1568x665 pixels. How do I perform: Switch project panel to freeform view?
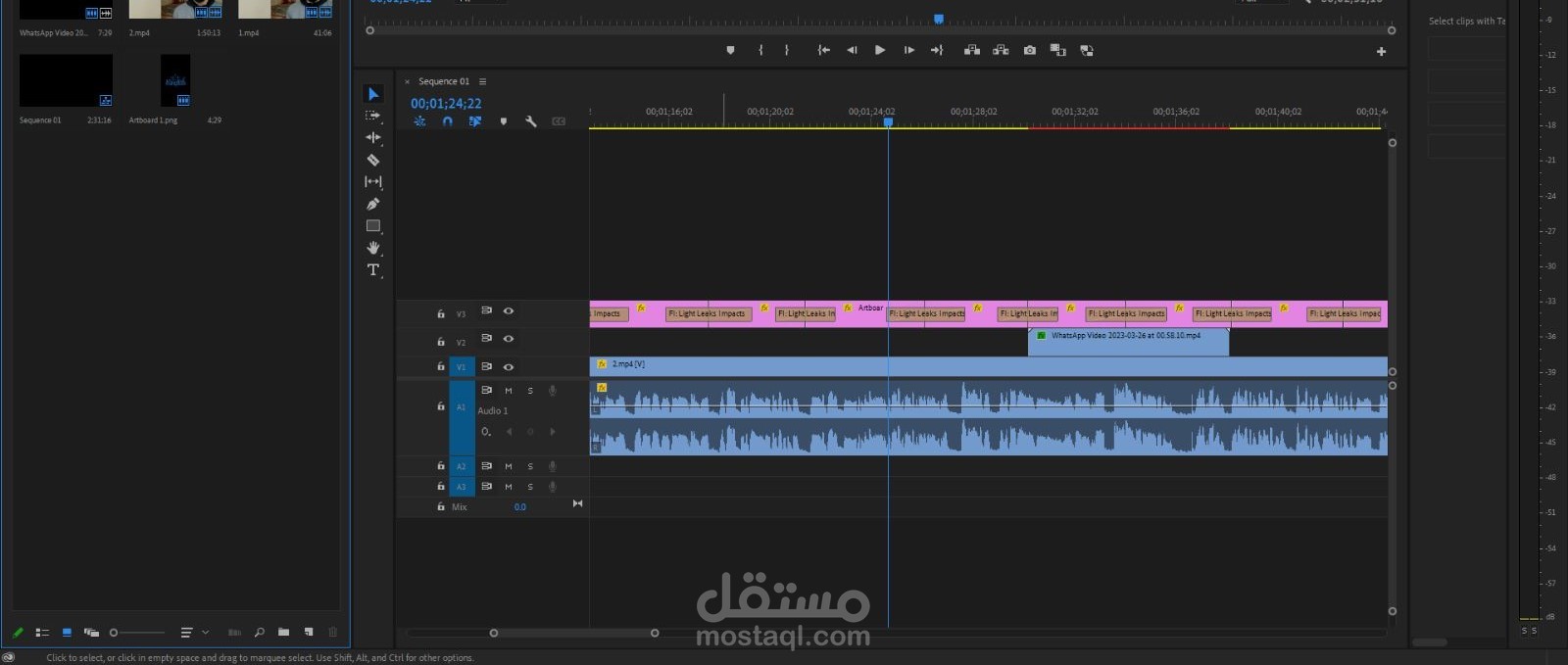pos(91,633)
